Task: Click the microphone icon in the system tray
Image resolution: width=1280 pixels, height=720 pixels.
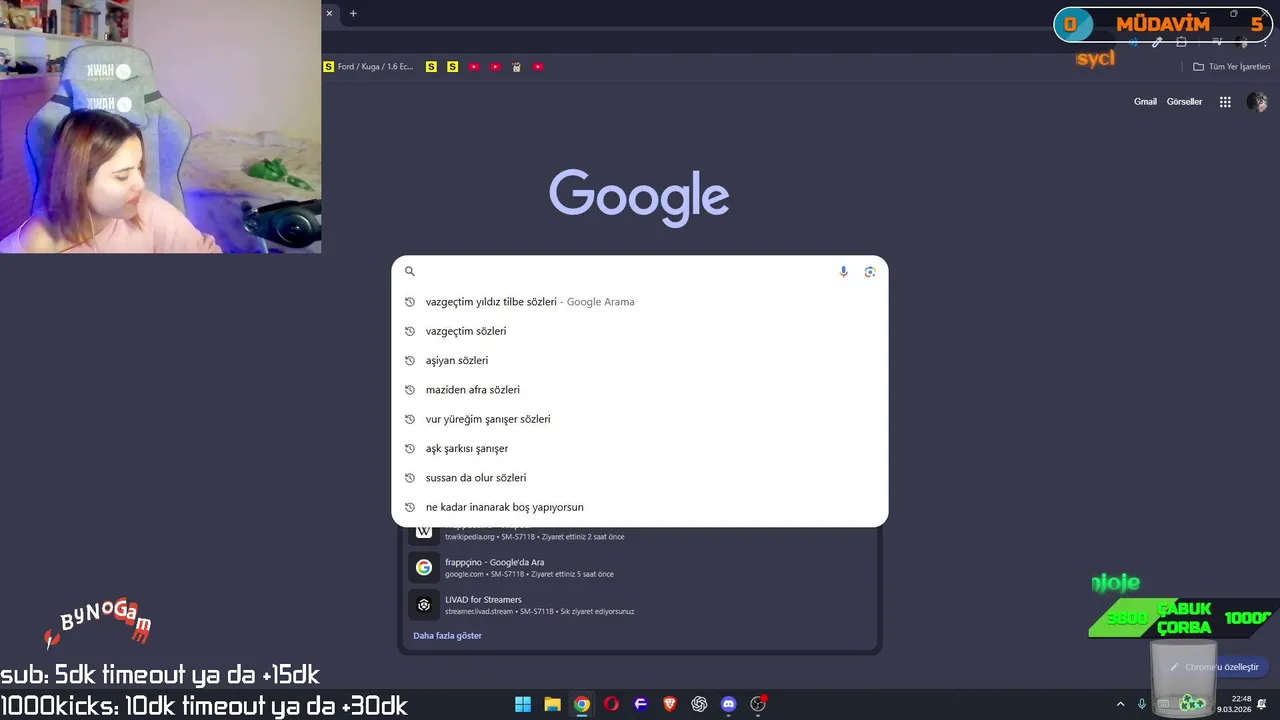Action: 1142,704
